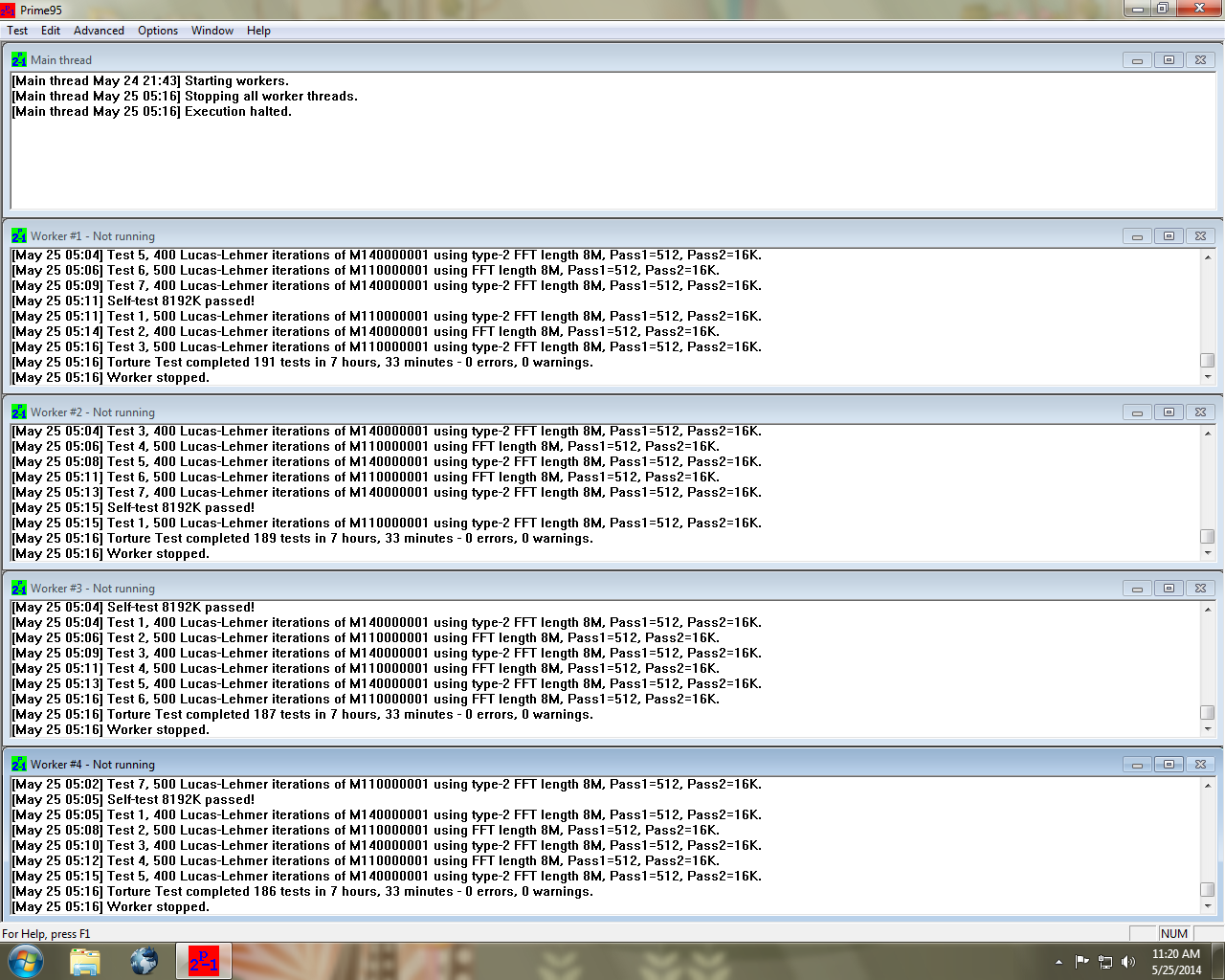Open the Test menu

pyautogui.click(x=17, y=31)
